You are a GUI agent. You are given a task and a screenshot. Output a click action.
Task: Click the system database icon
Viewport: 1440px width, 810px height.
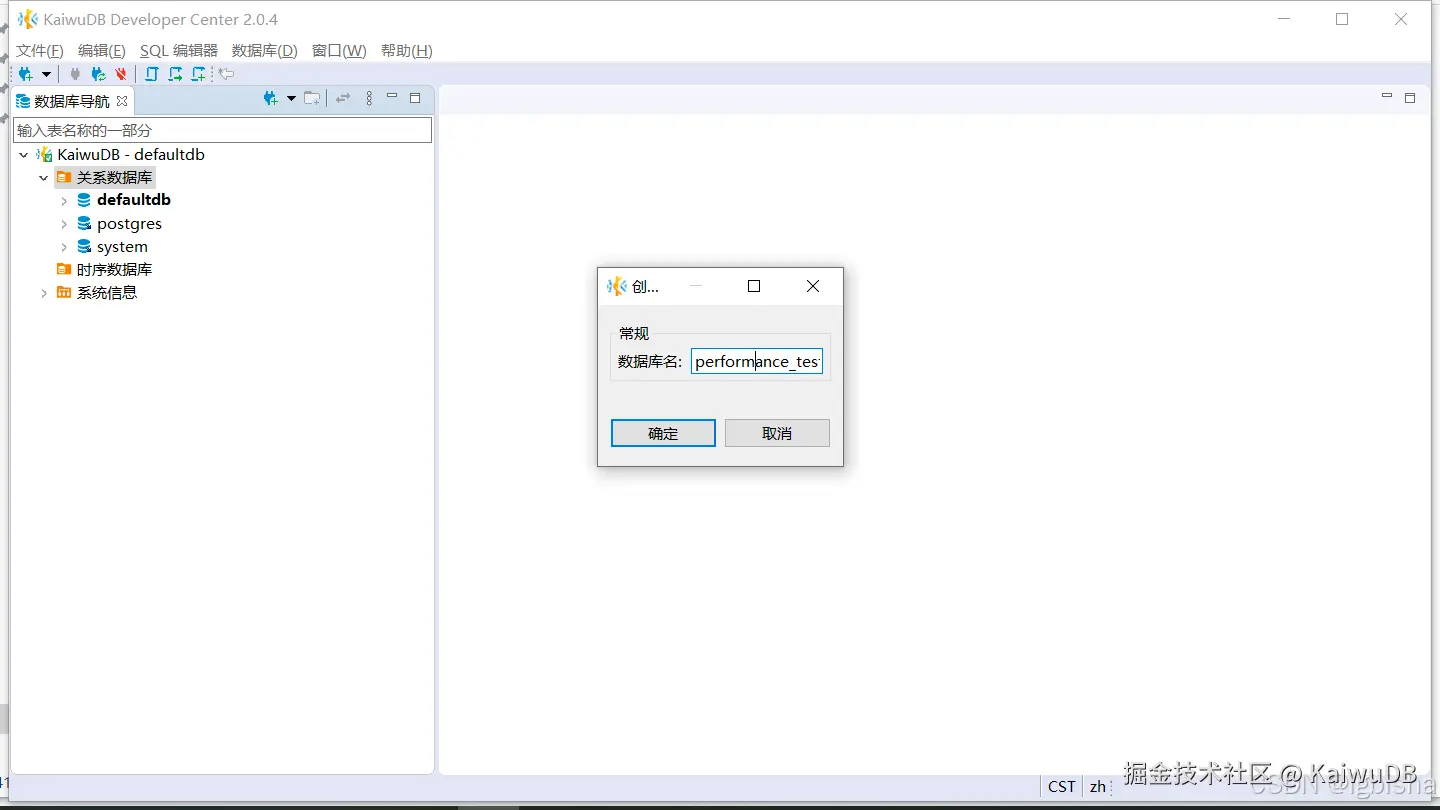tap(84, 247)
